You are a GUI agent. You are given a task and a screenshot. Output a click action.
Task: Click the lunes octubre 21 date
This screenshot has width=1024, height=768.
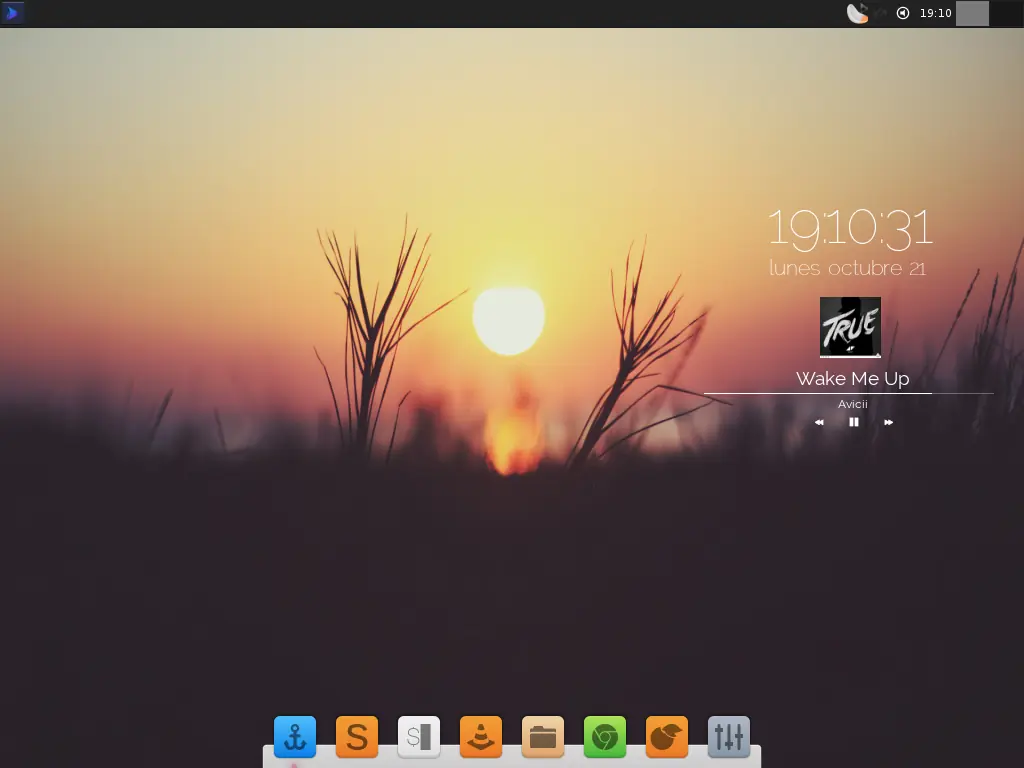point(848,268)
